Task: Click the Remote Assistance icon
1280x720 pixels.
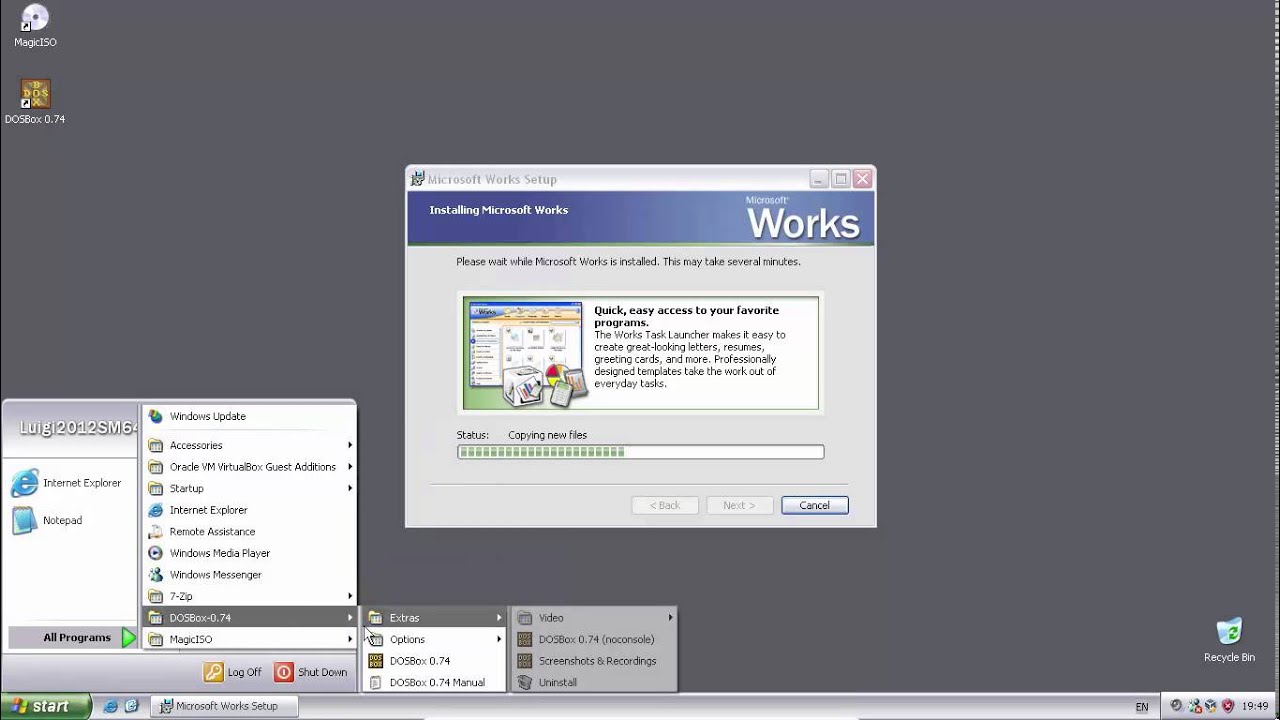Action: pyautogui.click(x=156, y=531)
